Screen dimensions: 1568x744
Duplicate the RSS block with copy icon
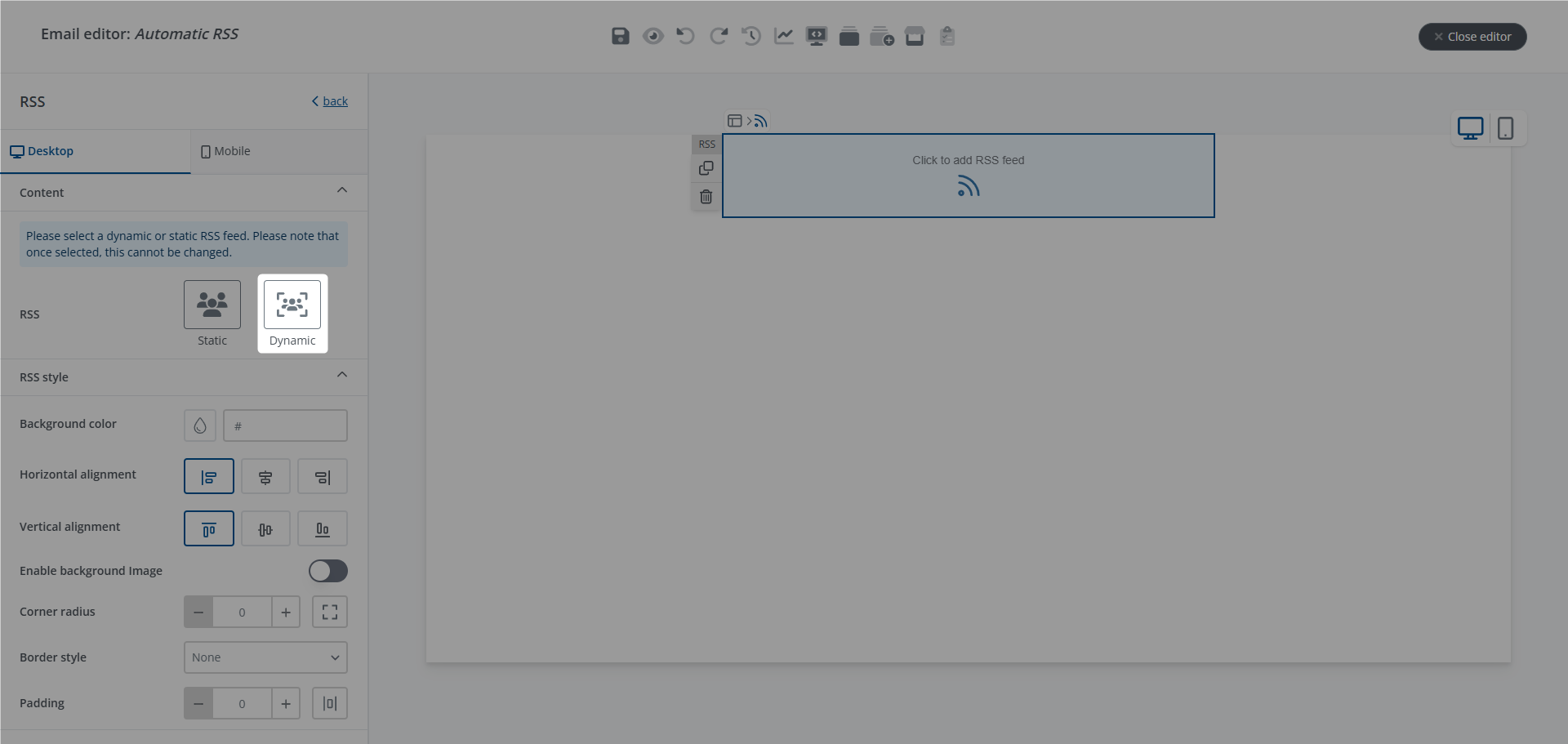[706, 168]
